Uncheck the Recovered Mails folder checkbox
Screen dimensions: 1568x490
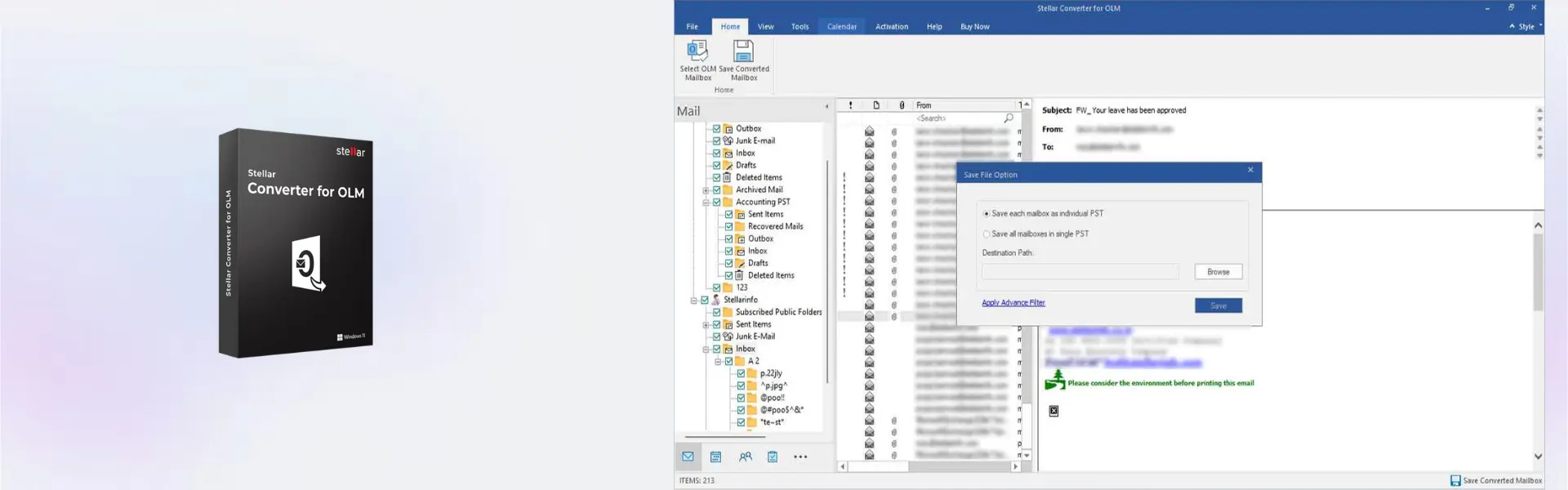pyautogui.click(x=729, y=226)
